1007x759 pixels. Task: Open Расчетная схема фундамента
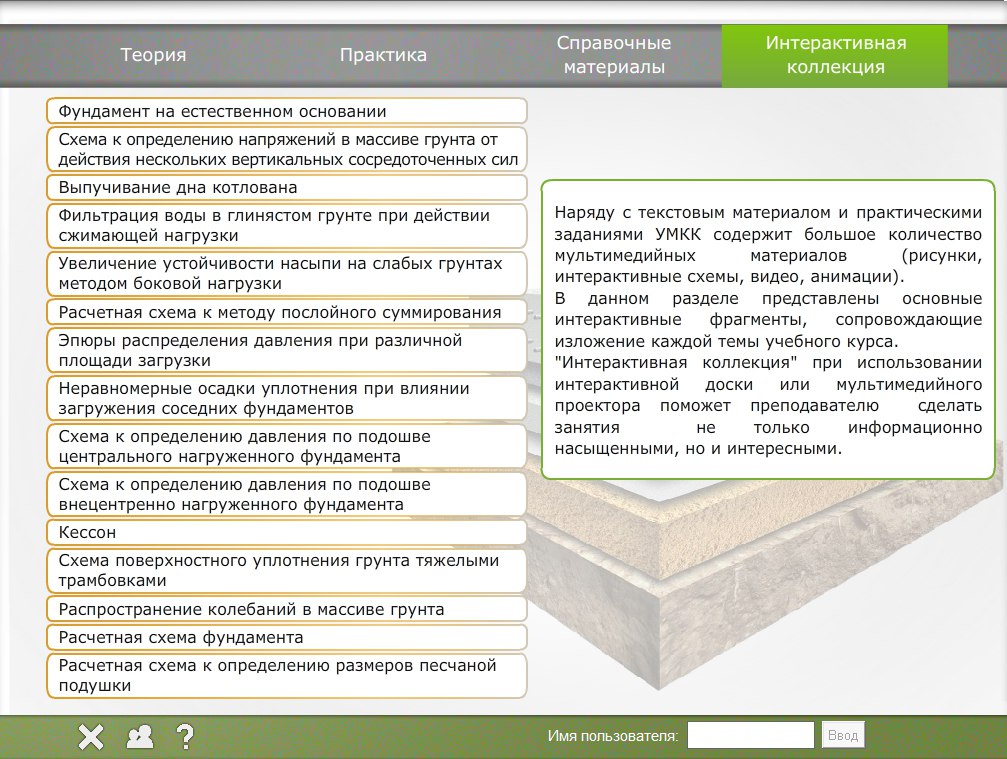(x=286, y=637)
